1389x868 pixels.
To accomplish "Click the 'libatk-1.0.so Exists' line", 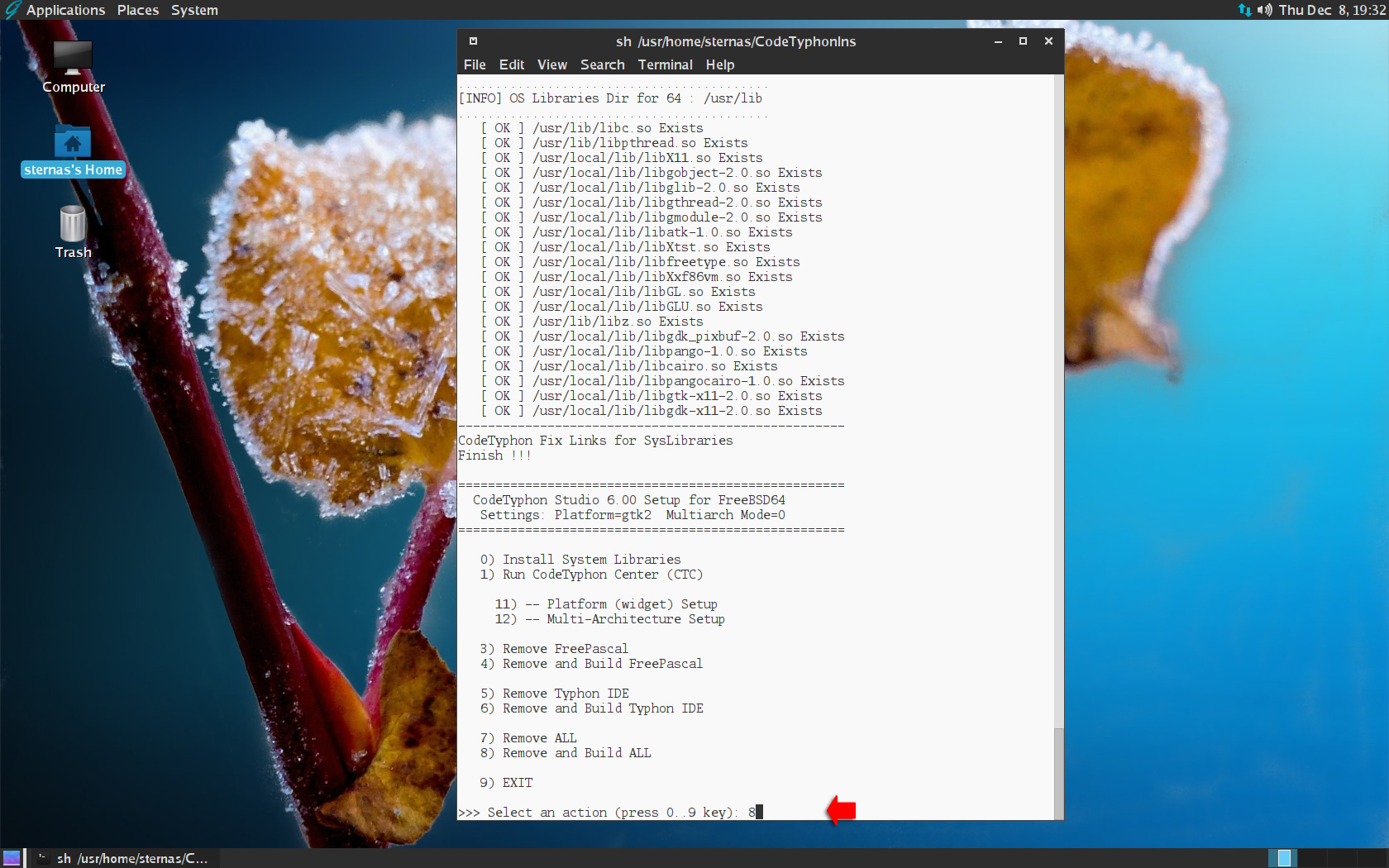I will pos(637,232).
